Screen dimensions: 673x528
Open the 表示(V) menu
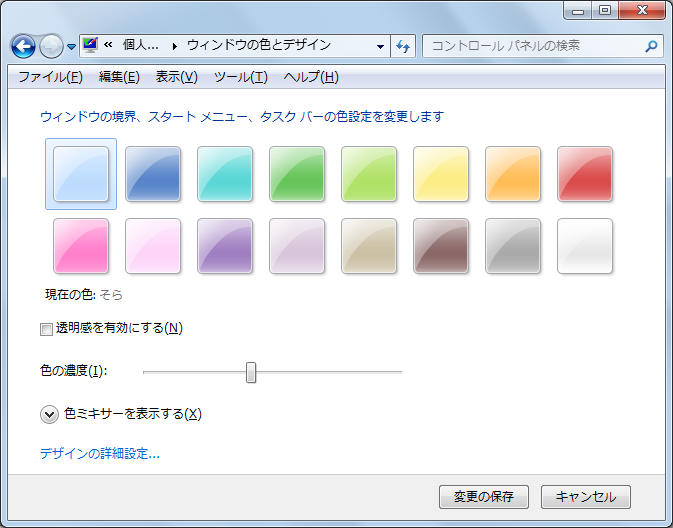point(176,77)
